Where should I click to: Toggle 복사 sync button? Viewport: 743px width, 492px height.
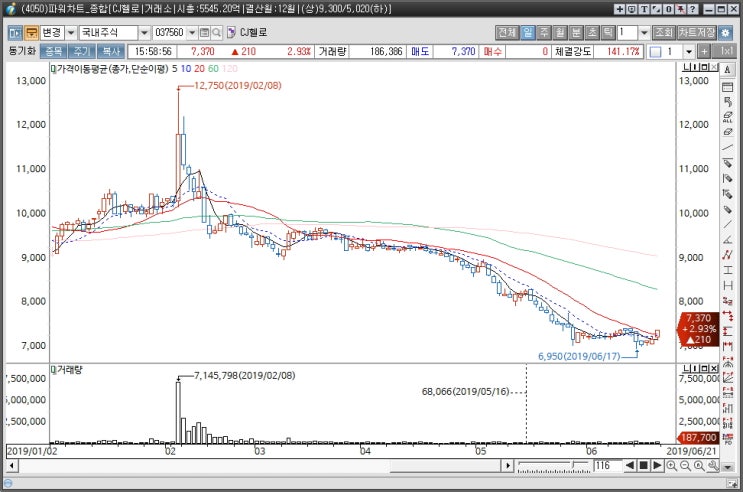(111, 51)
